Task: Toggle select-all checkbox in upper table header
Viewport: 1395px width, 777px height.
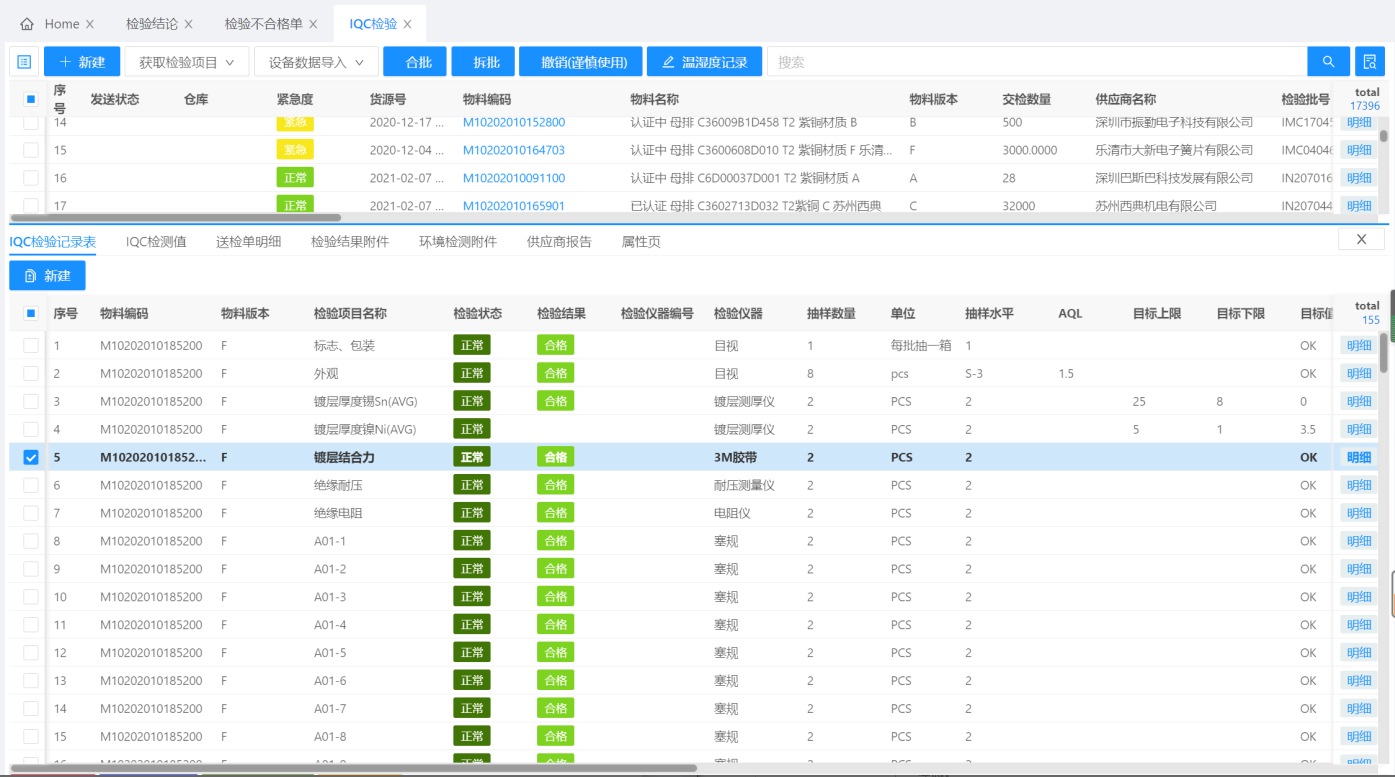Action: pyautogui.click(x=31, y=100)
